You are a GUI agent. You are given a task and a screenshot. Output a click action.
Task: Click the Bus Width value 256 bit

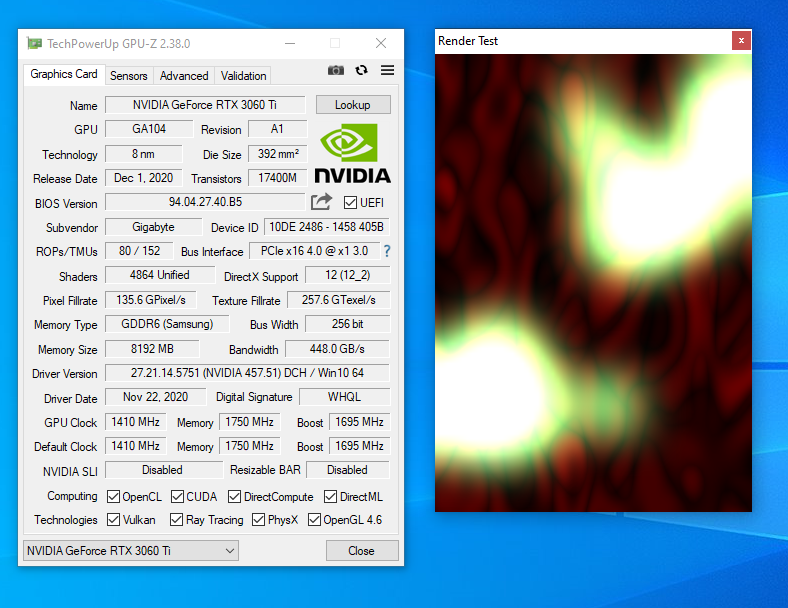point(348,324)
